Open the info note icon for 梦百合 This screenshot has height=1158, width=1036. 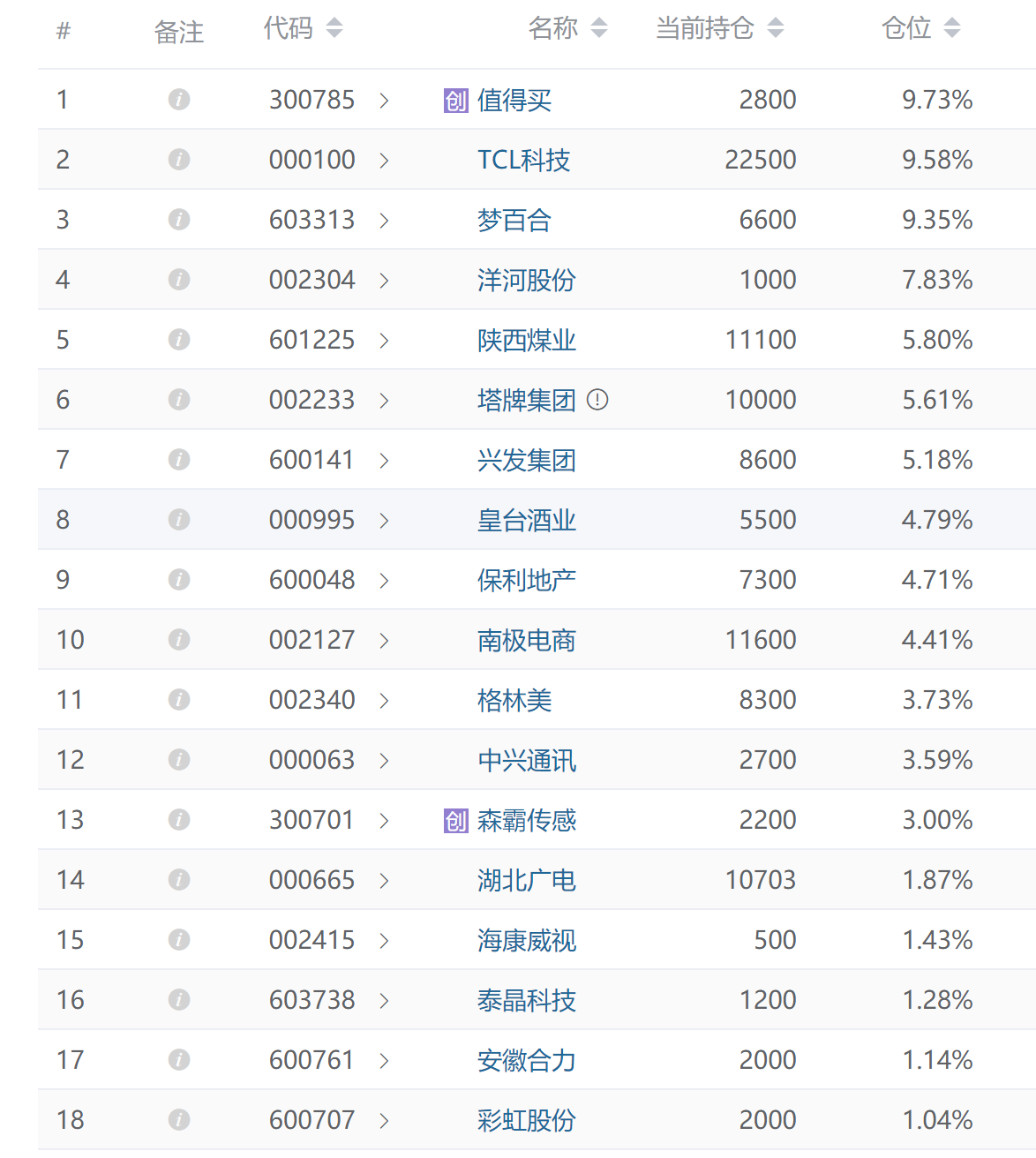(179, 219)
